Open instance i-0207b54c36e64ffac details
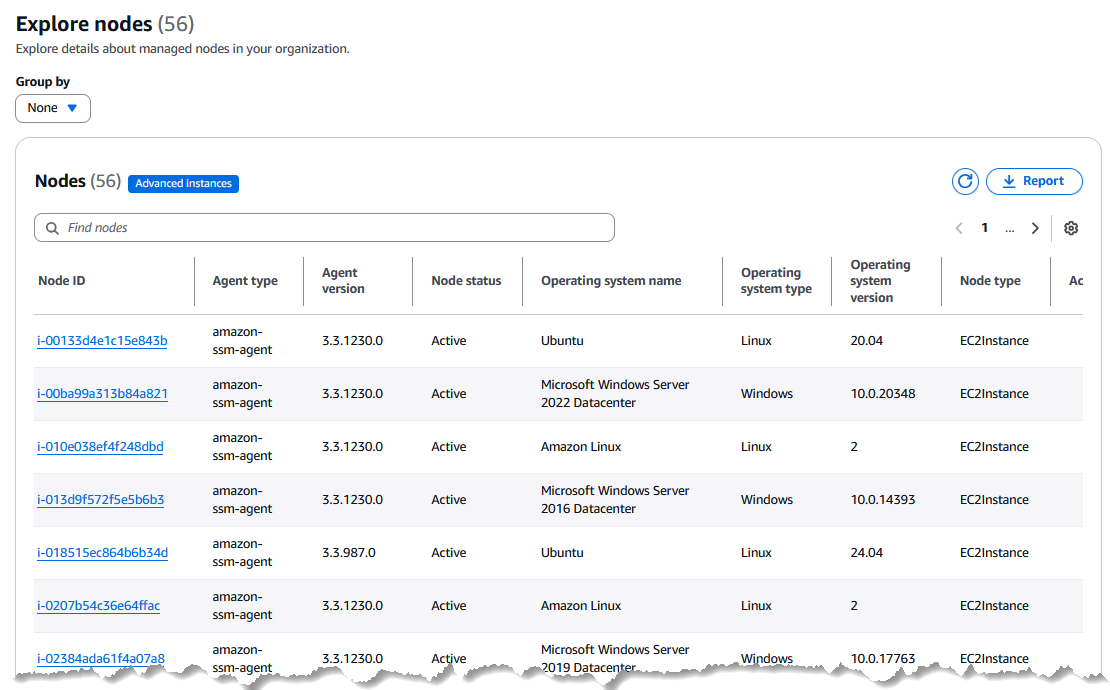 click(x=100, y=605)
